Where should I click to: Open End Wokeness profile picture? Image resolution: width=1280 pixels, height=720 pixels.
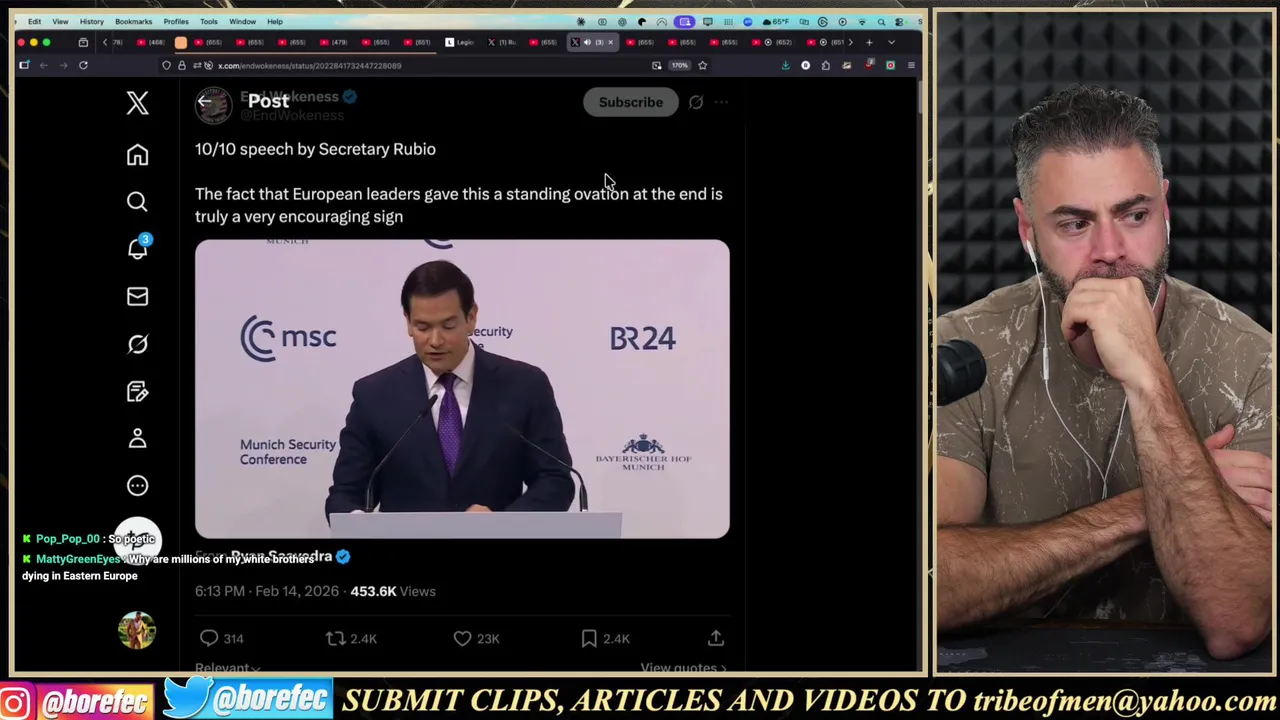213,105
